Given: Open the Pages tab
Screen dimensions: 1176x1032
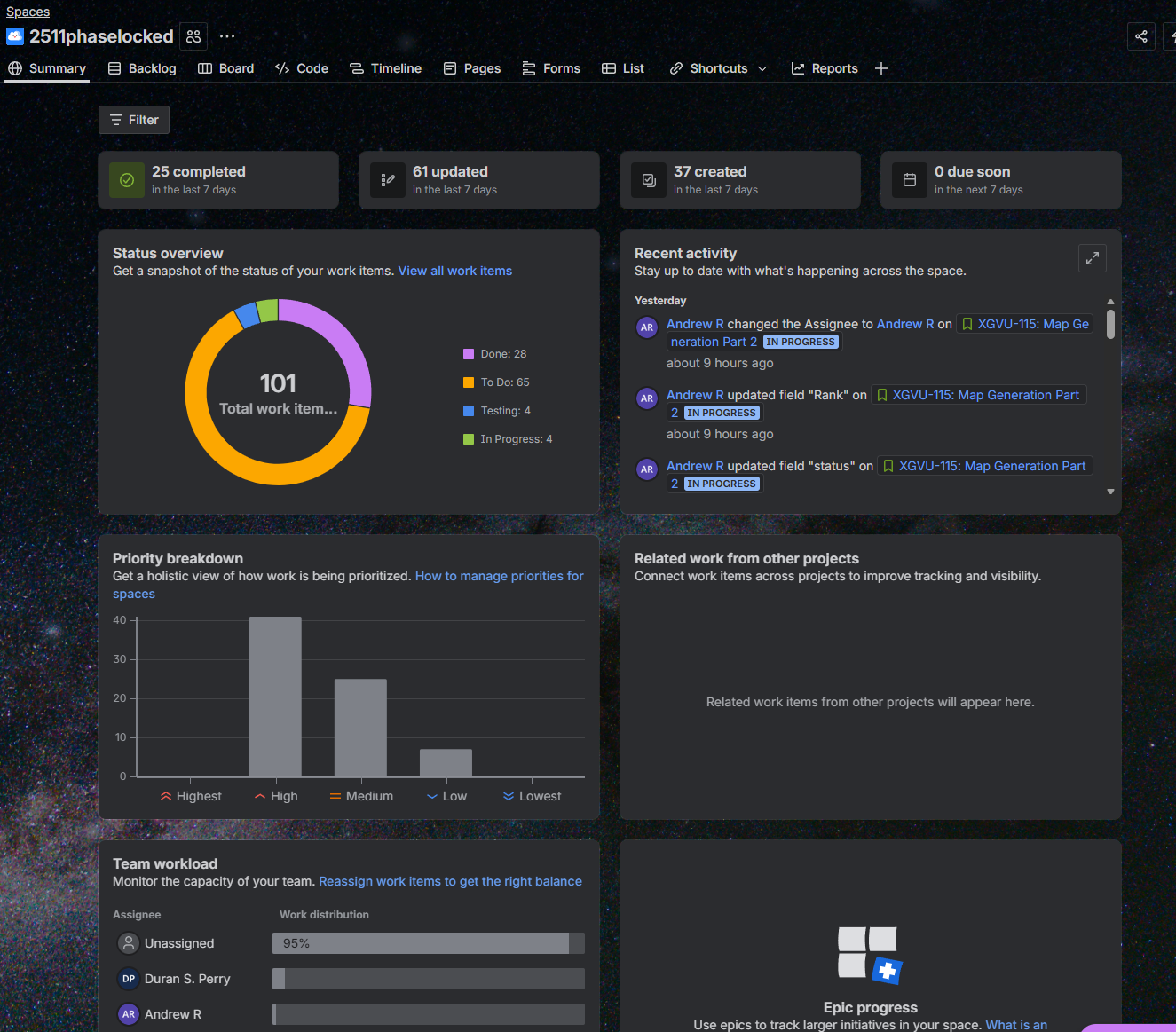Looking at the screenshot, I should (472, 68).
